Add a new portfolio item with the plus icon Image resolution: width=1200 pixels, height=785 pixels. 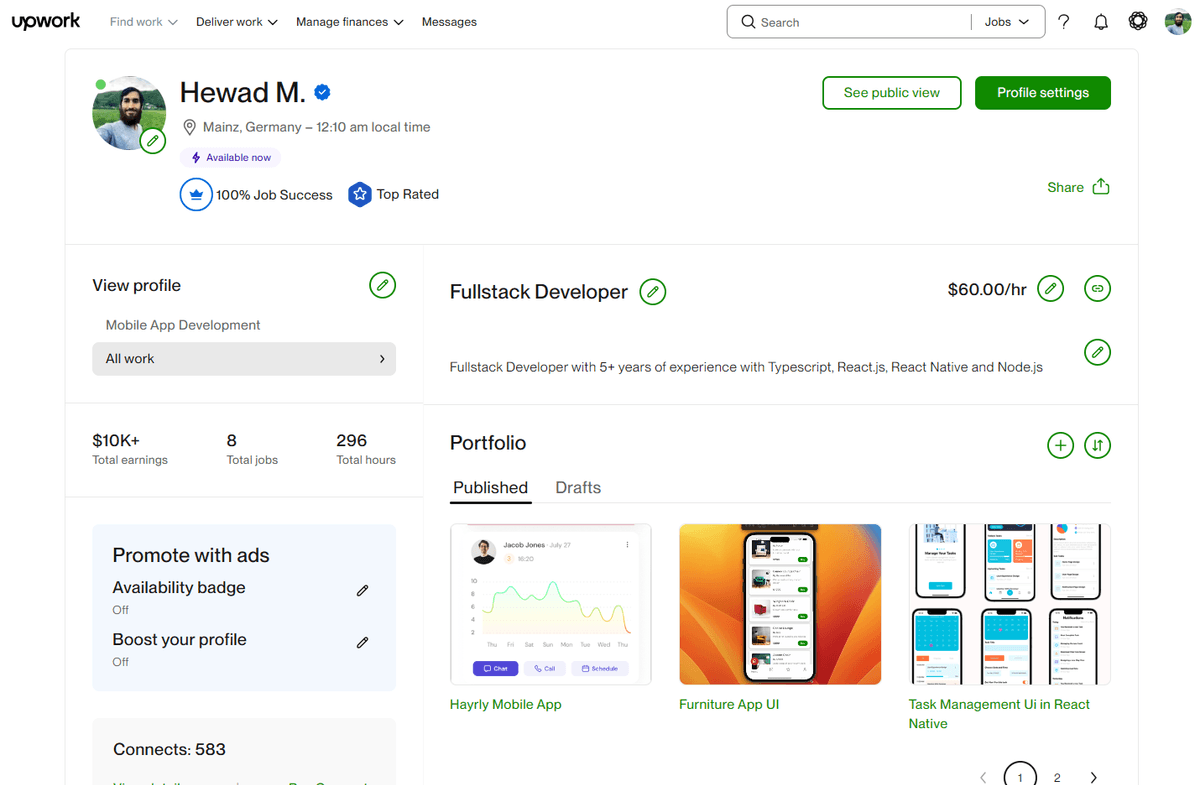(x=1060, y=445)
